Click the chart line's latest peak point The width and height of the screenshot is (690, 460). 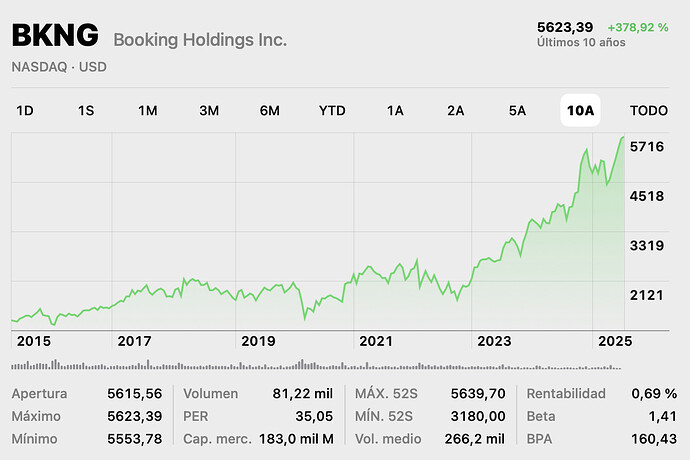623,137
